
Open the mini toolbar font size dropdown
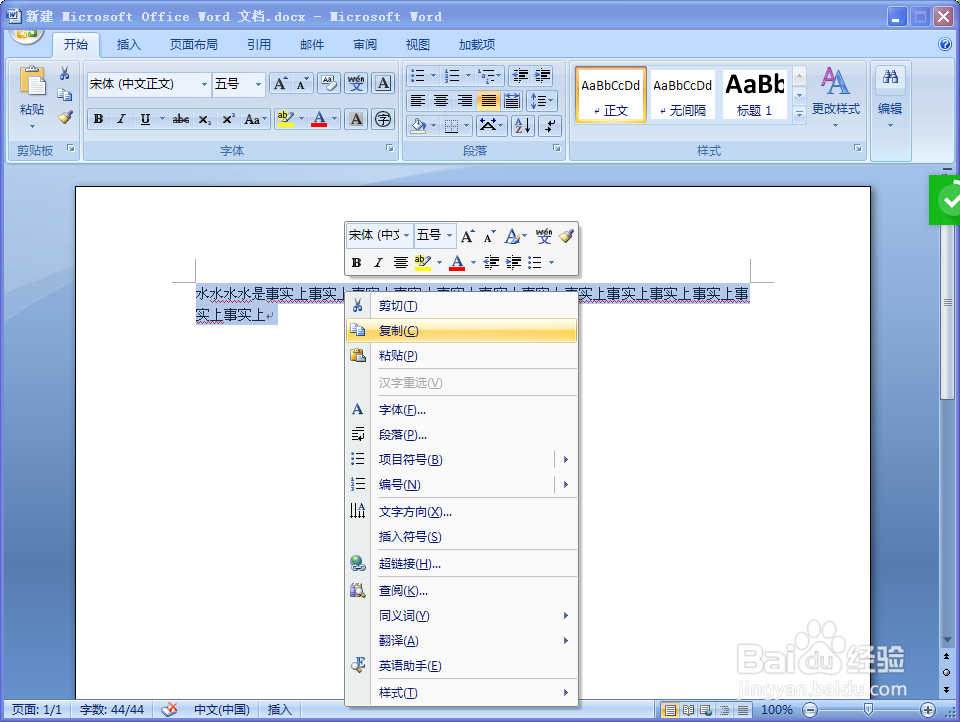click(449, 235)
